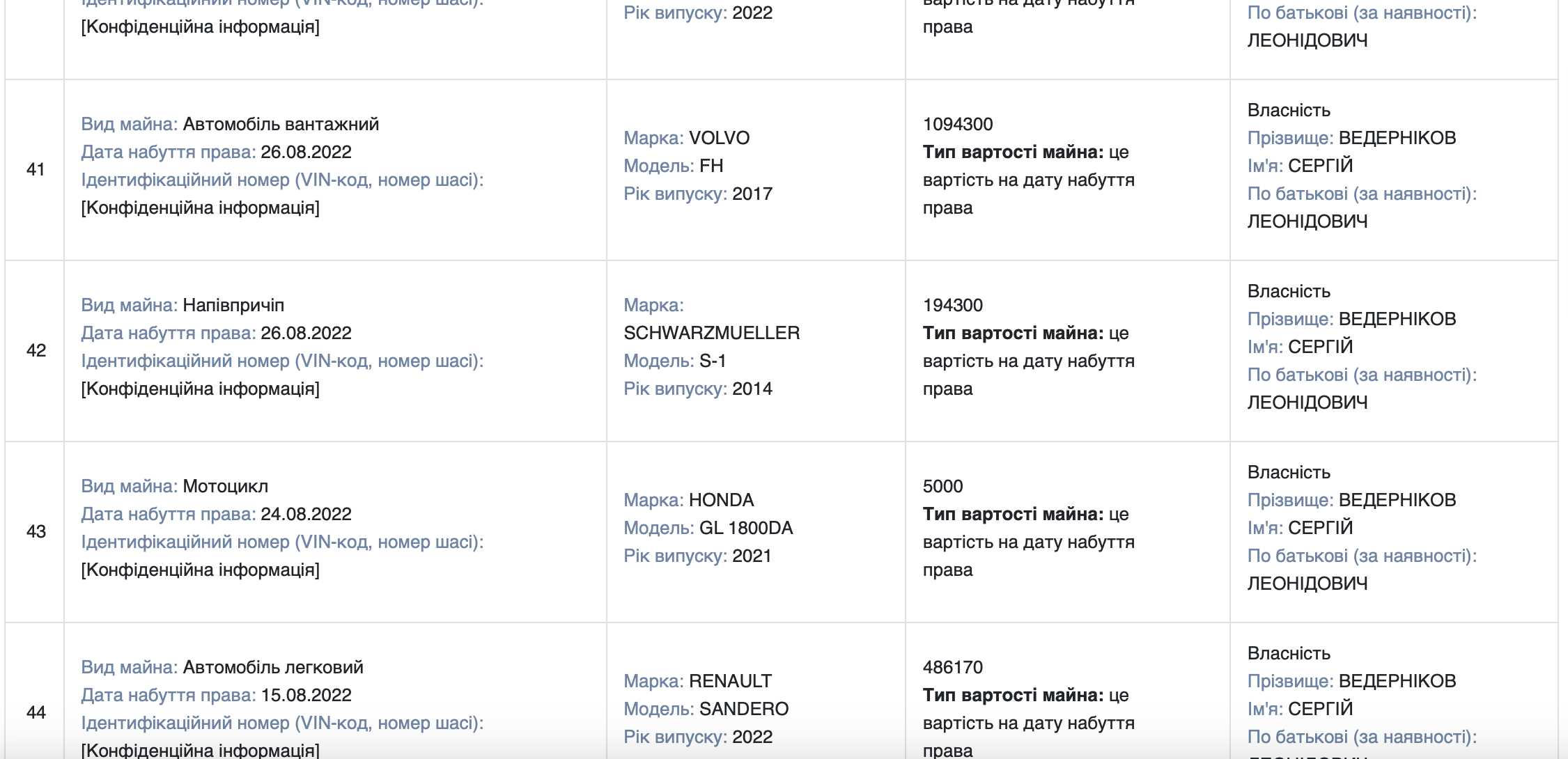Click patronymic ЛЕОНІДОВИЧ in row 41
The height and width of the screenshot is (759, 1568).
1307,221
